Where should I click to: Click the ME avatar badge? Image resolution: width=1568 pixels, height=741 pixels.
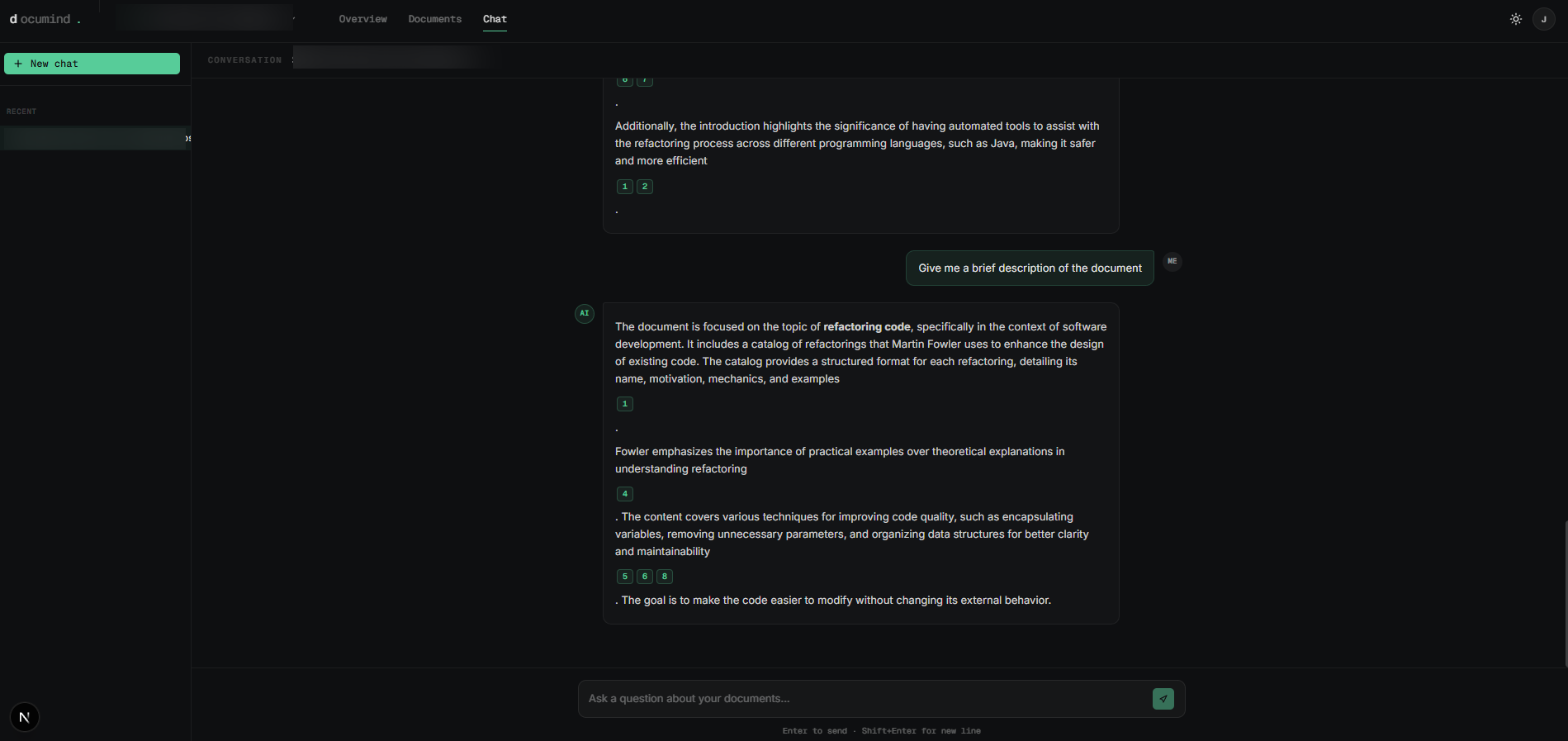1172,261
